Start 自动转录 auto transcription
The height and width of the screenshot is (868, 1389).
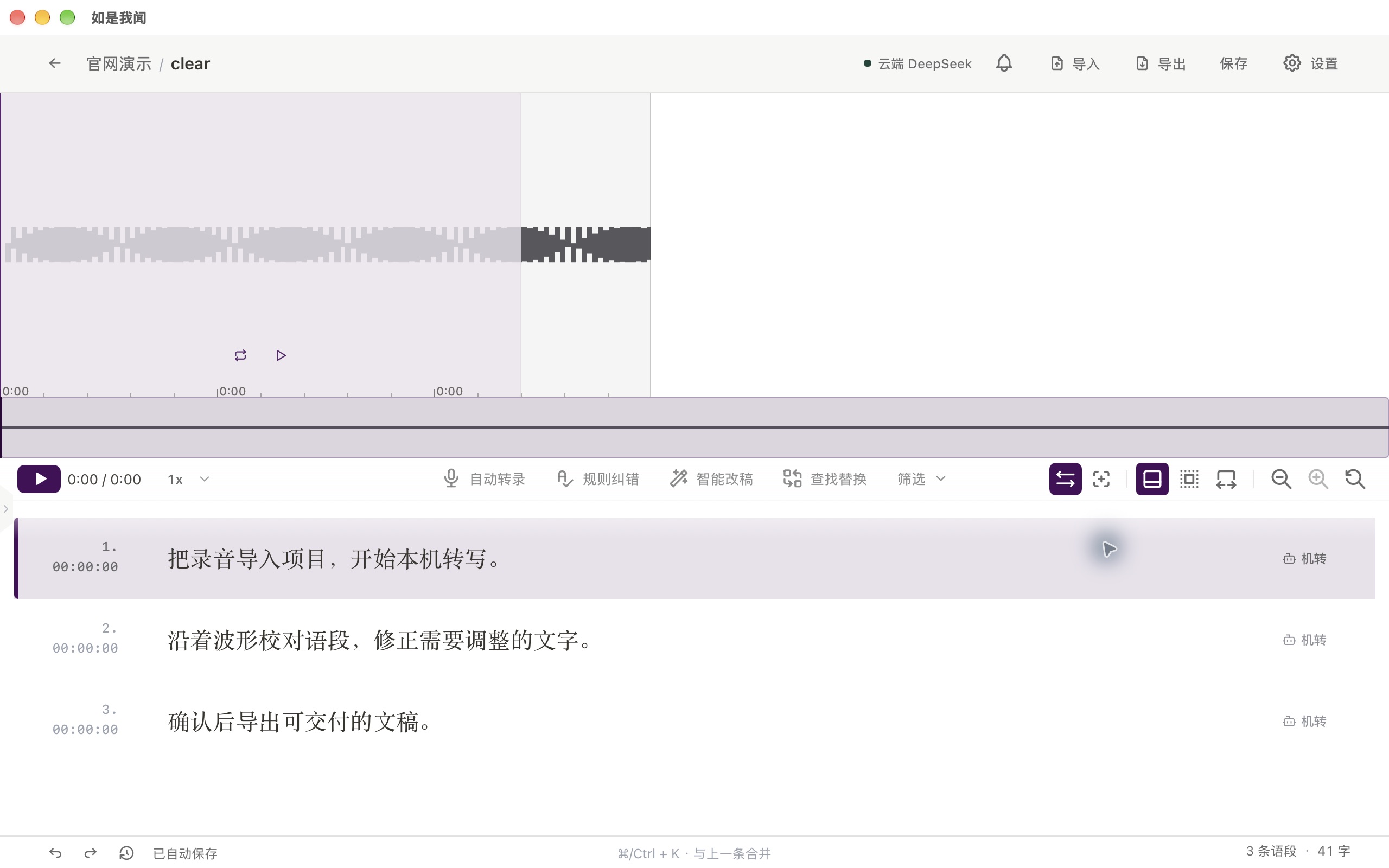pyautogui.click(x=484, y=479)
